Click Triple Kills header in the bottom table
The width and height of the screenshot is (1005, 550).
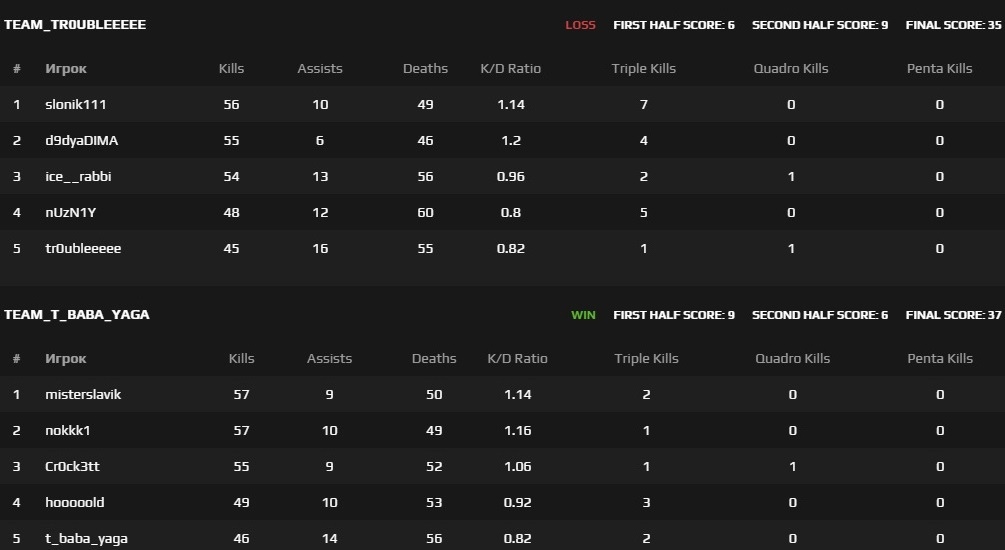point(646,359)
